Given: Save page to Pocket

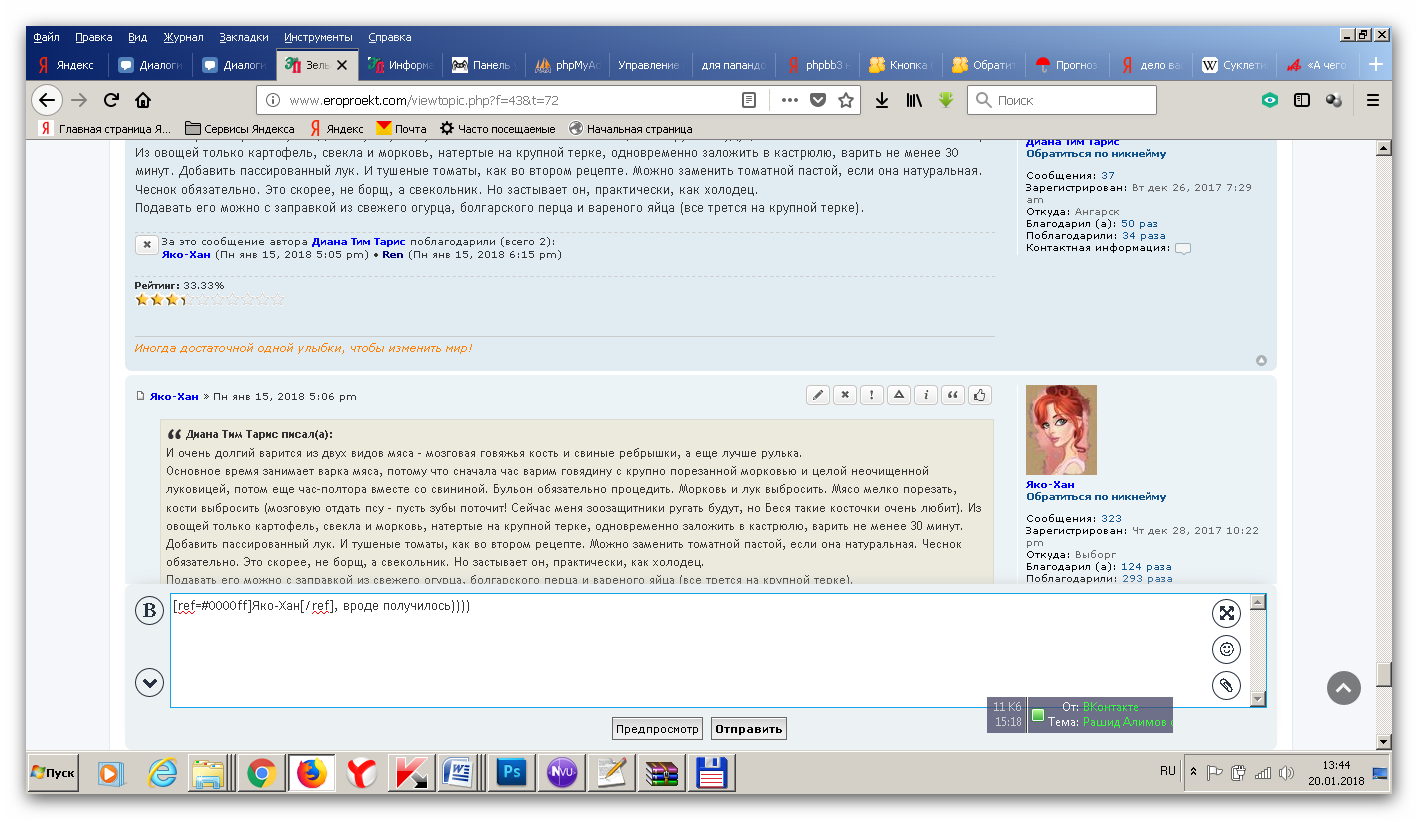Looking at the screenshot, I should (x=818, y=100).
